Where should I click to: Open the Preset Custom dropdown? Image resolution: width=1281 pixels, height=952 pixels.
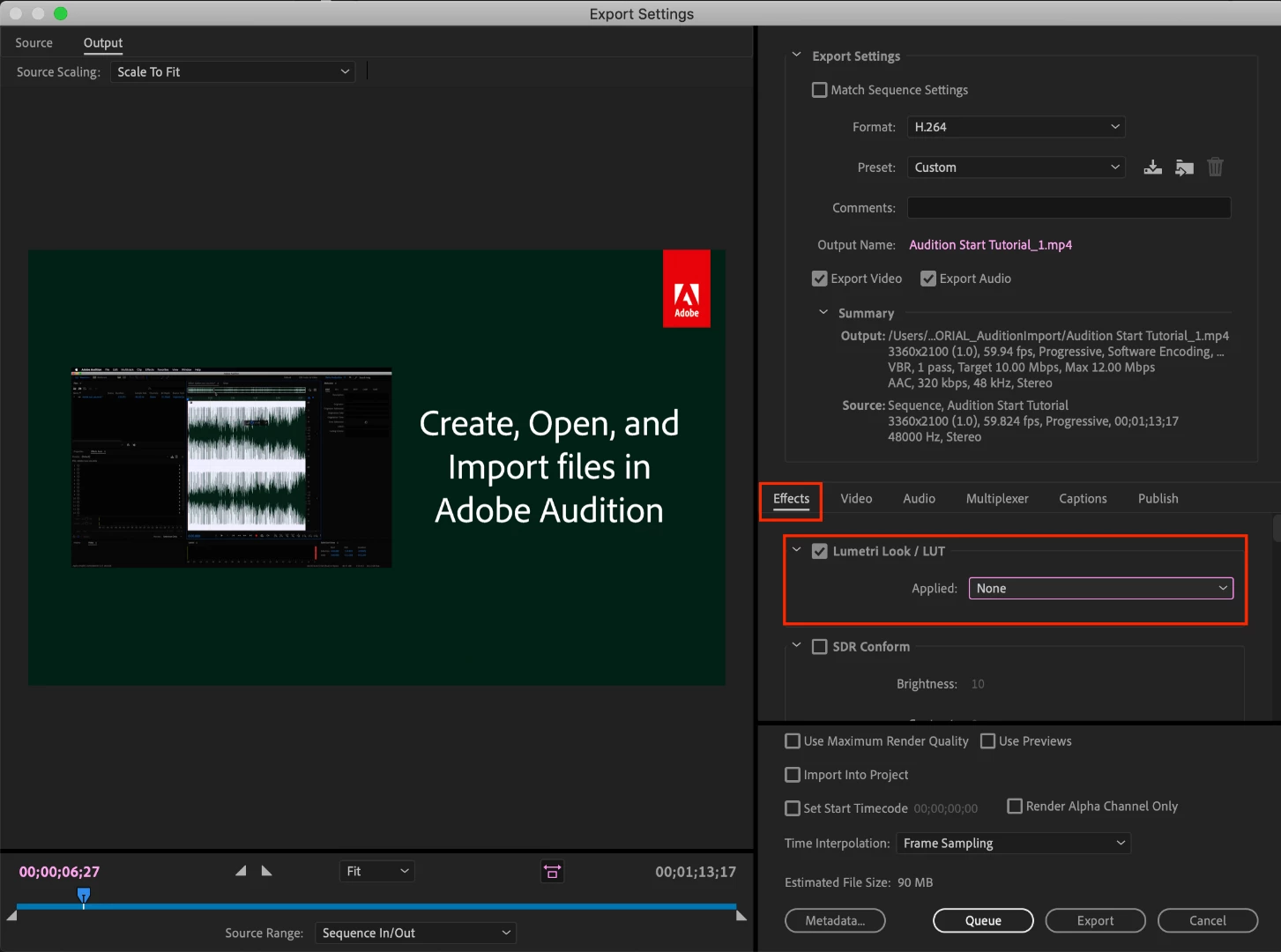[1017, 167]
